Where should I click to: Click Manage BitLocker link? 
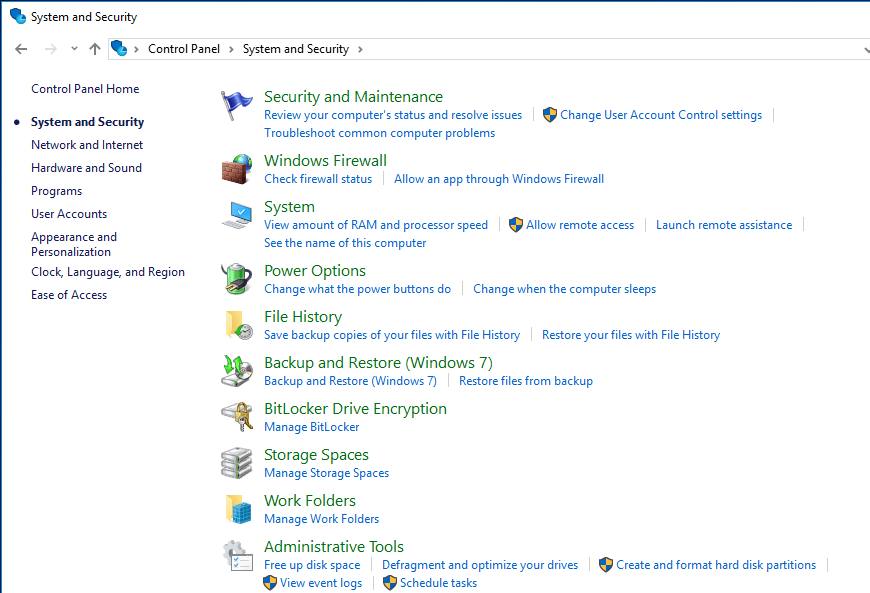click(x=311, y=427)
